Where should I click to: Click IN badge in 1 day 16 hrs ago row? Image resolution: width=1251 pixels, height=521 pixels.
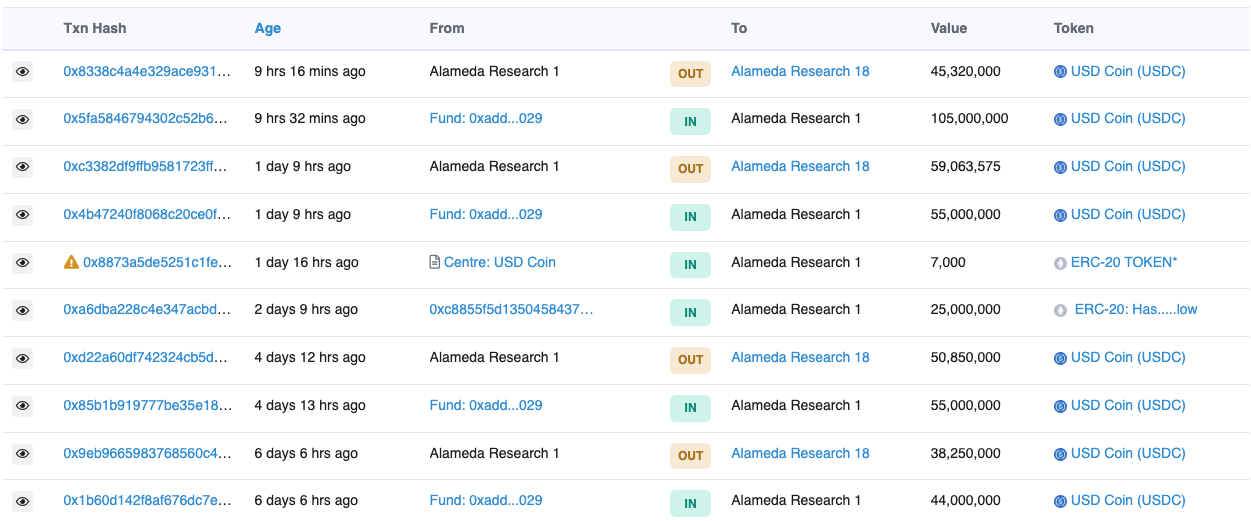click(690, 265)
